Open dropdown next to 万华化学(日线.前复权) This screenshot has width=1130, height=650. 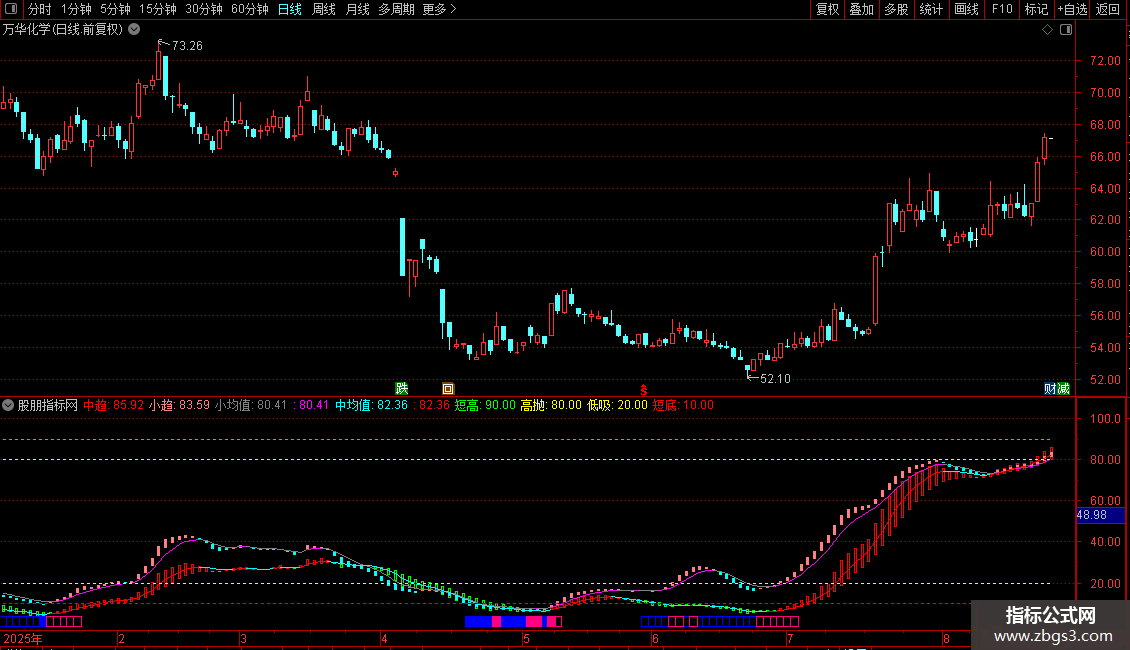click(134, 30)
